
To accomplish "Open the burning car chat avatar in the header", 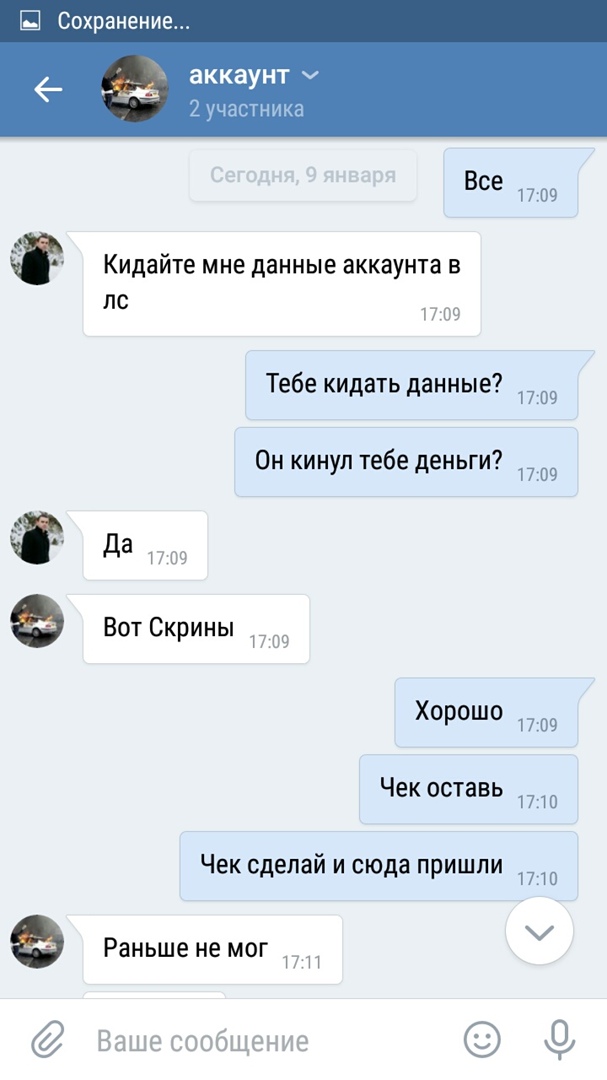I will tap(134, 89).
